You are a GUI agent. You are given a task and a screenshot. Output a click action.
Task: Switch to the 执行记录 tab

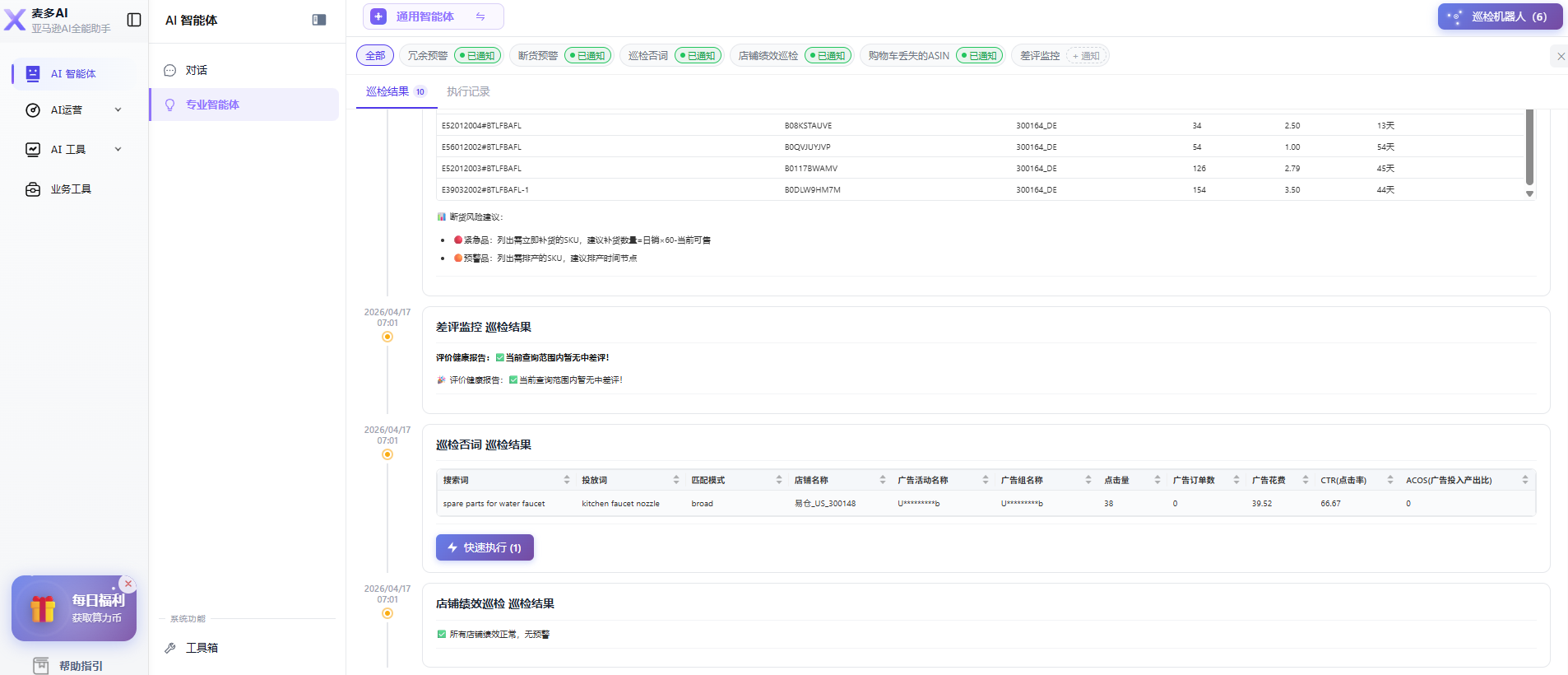(x=468, y=91)
